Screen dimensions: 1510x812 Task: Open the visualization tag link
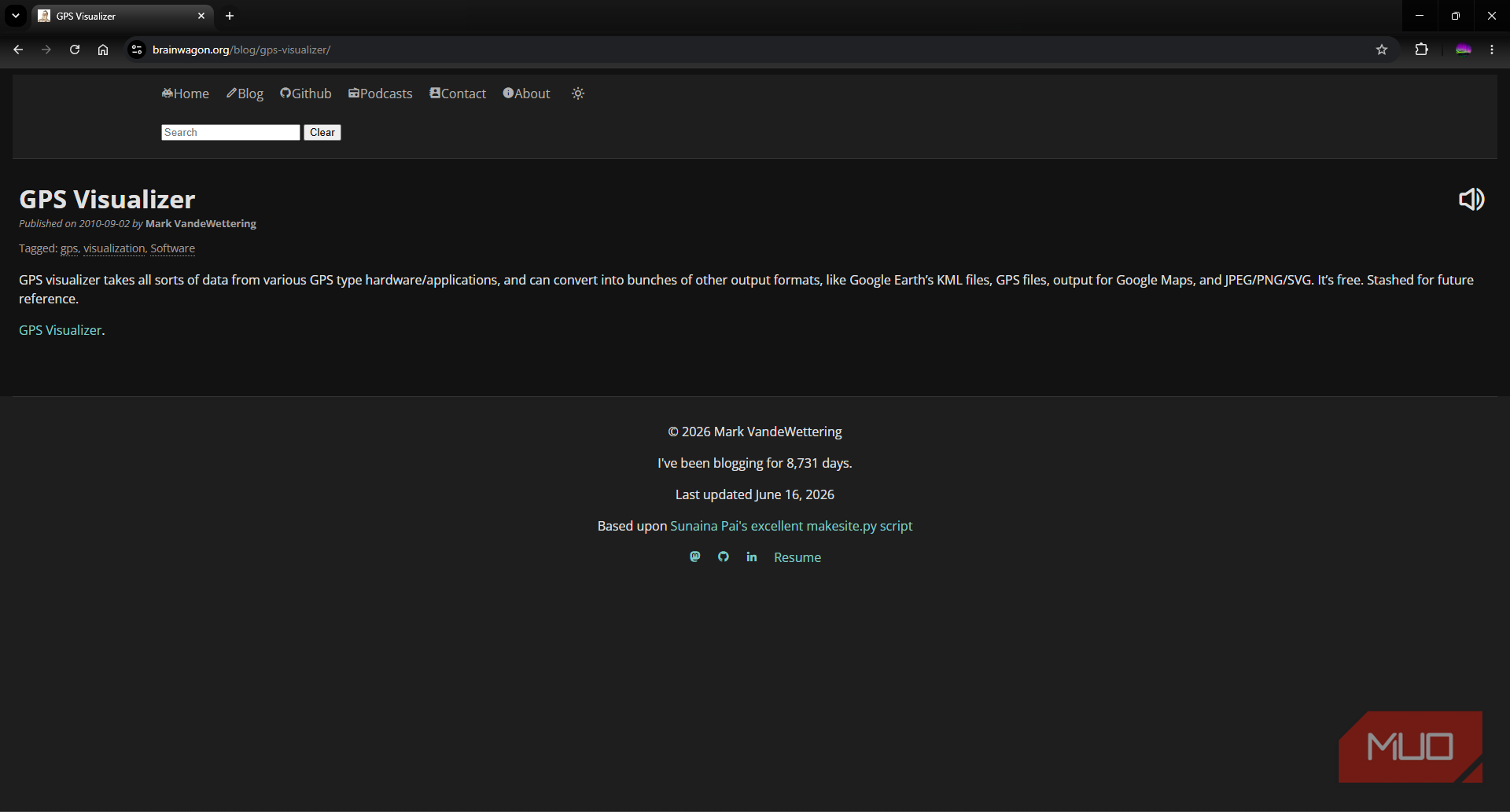coord(114,248)
